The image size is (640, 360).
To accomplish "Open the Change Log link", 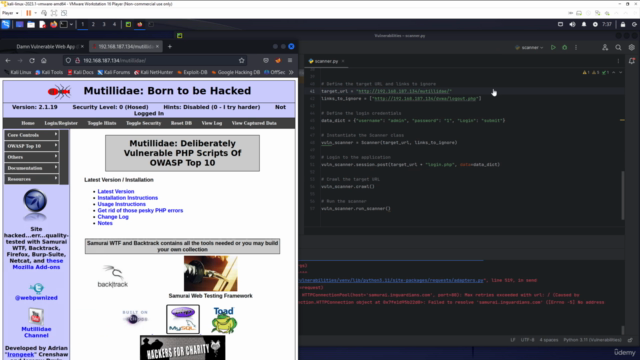I will 113,217.
